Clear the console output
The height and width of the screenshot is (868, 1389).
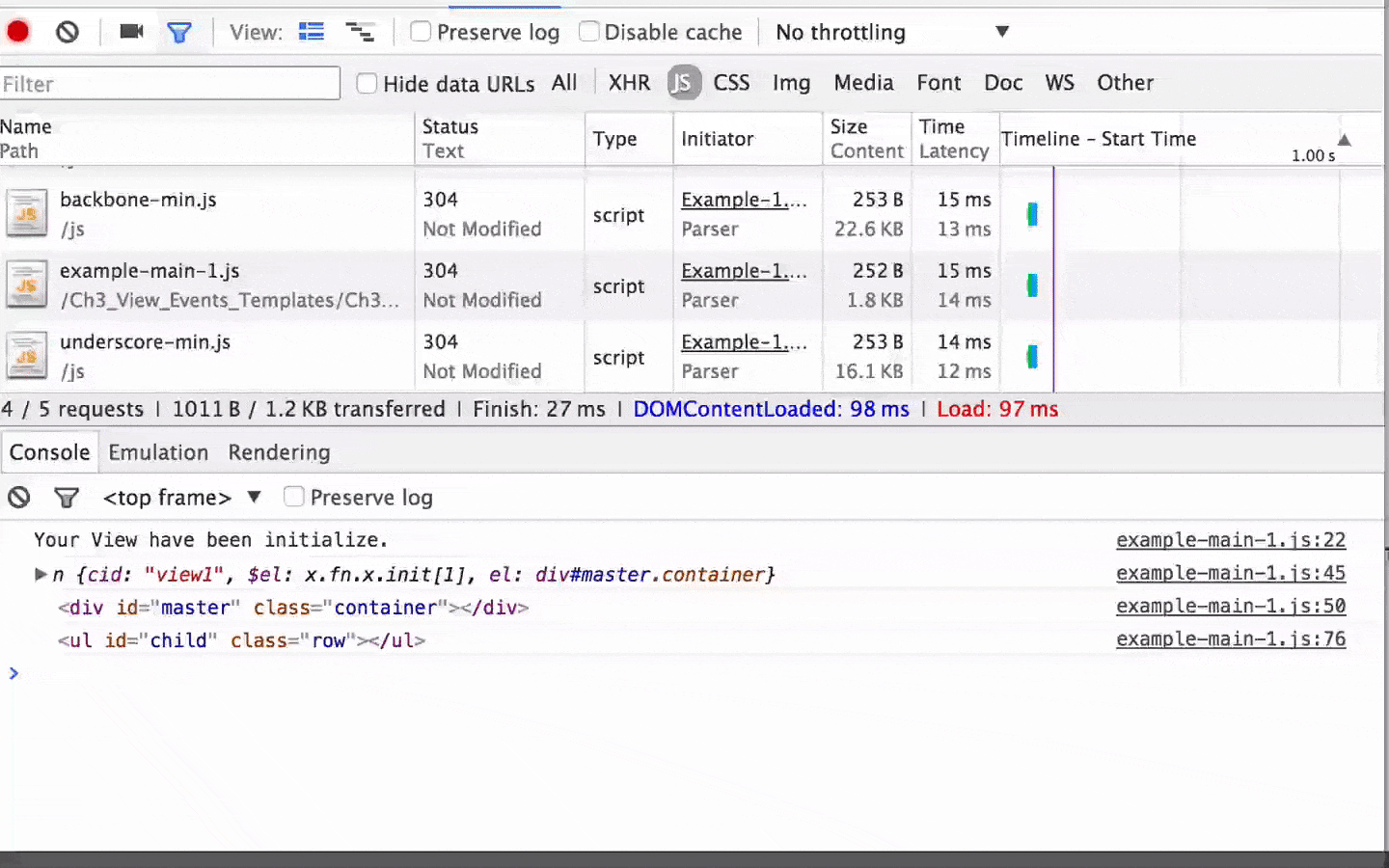pos(19,498)
